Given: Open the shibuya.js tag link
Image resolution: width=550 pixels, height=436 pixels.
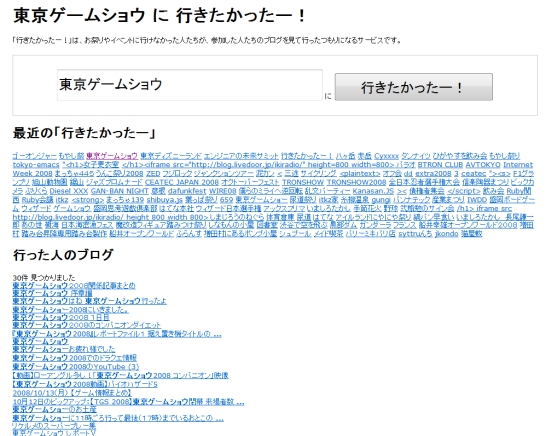Looking at the screenshot, I should [x=165, y=200].
